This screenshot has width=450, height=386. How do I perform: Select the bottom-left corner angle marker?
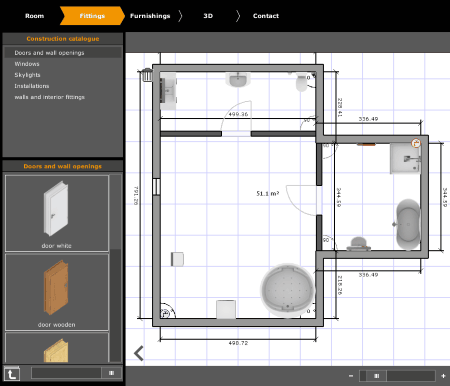167,311
